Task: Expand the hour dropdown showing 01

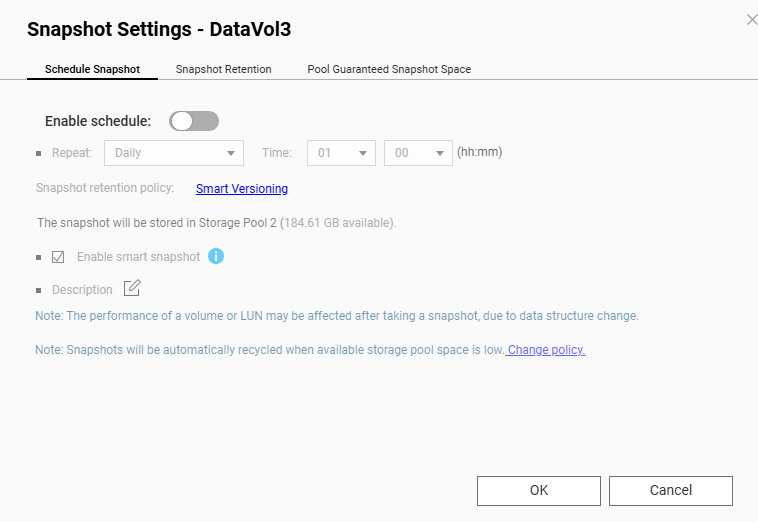Action: (341, 153)
